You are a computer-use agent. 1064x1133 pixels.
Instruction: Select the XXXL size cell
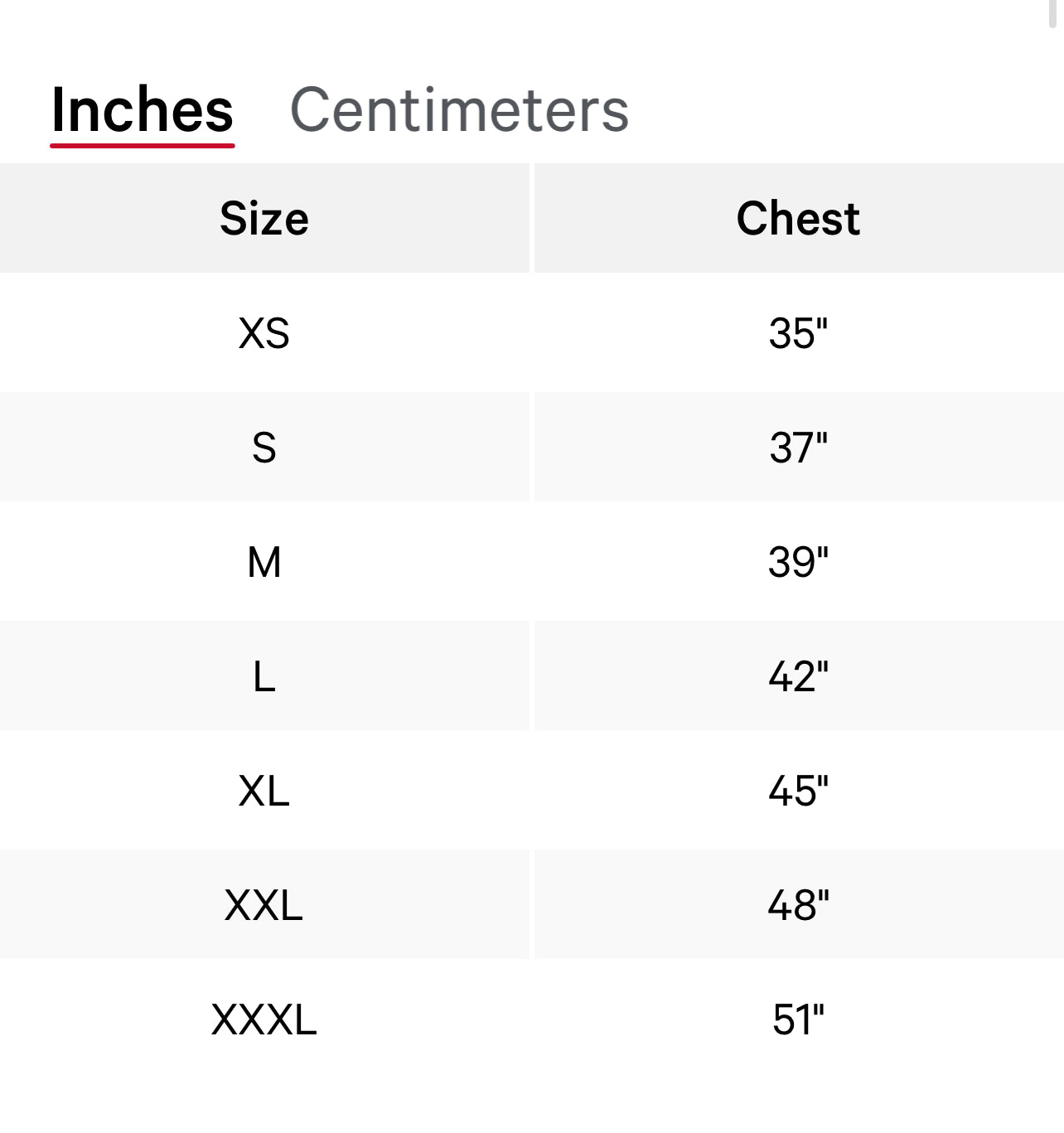[264, 1019]
